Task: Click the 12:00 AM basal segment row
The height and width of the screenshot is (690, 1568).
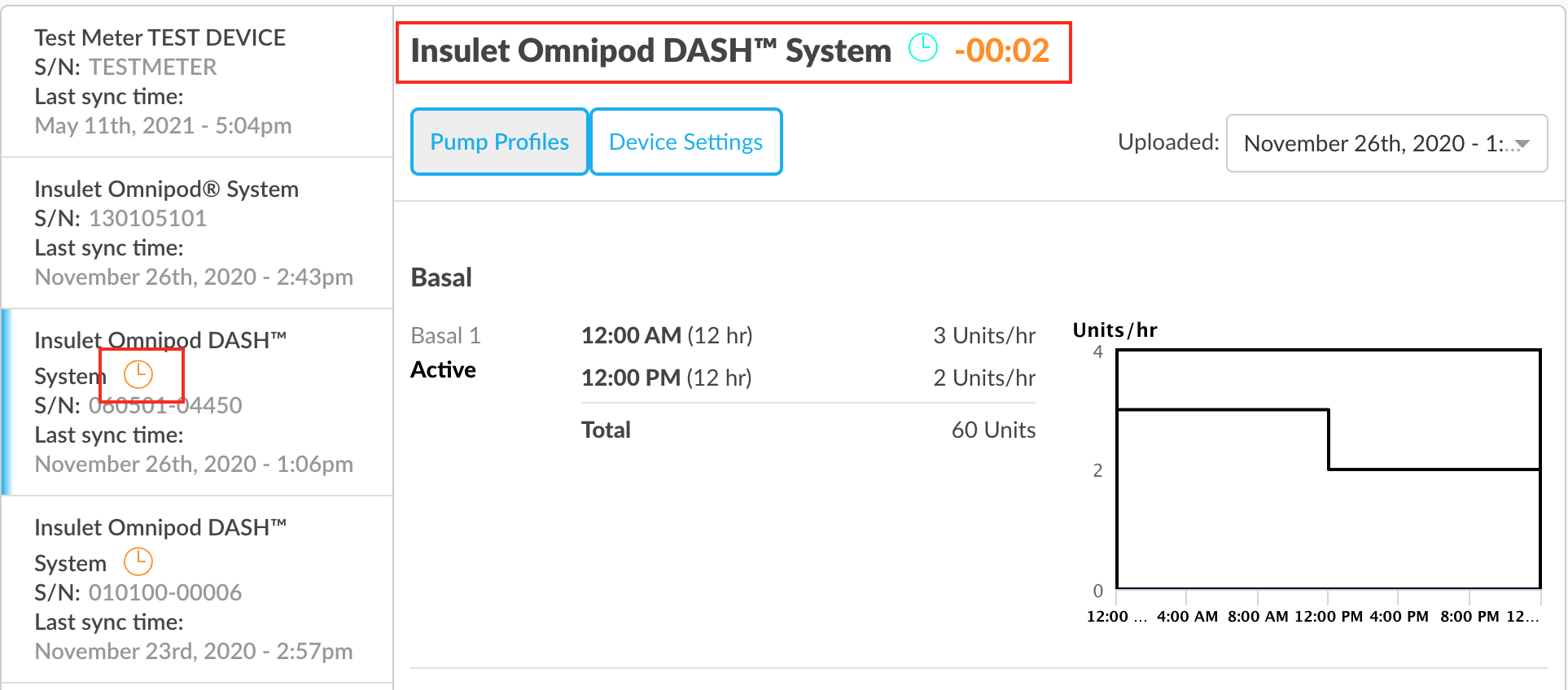Action: coord(808,335)
